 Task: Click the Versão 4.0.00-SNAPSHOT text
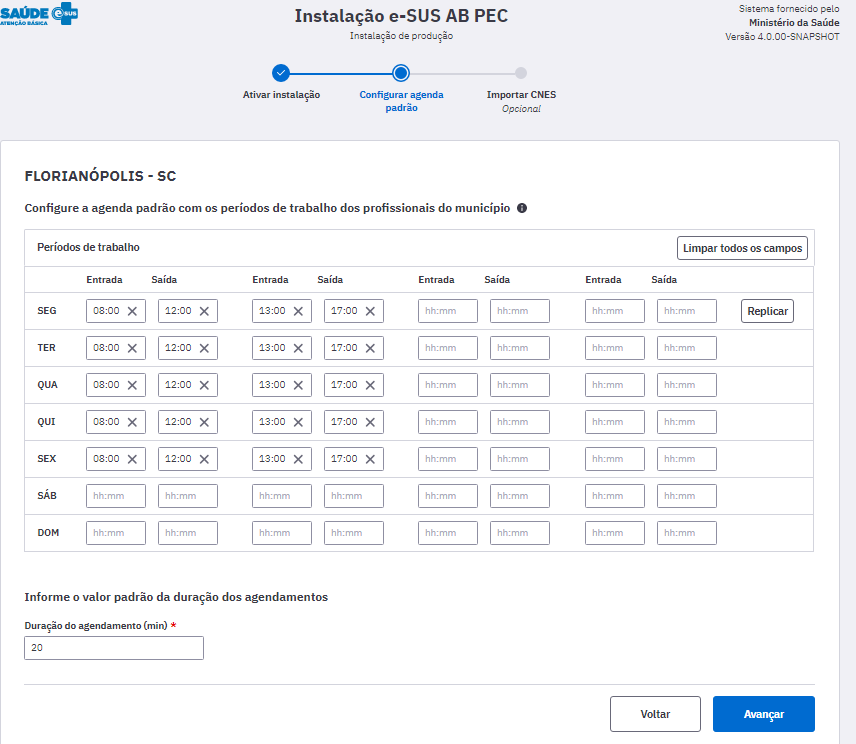[782, 37]
